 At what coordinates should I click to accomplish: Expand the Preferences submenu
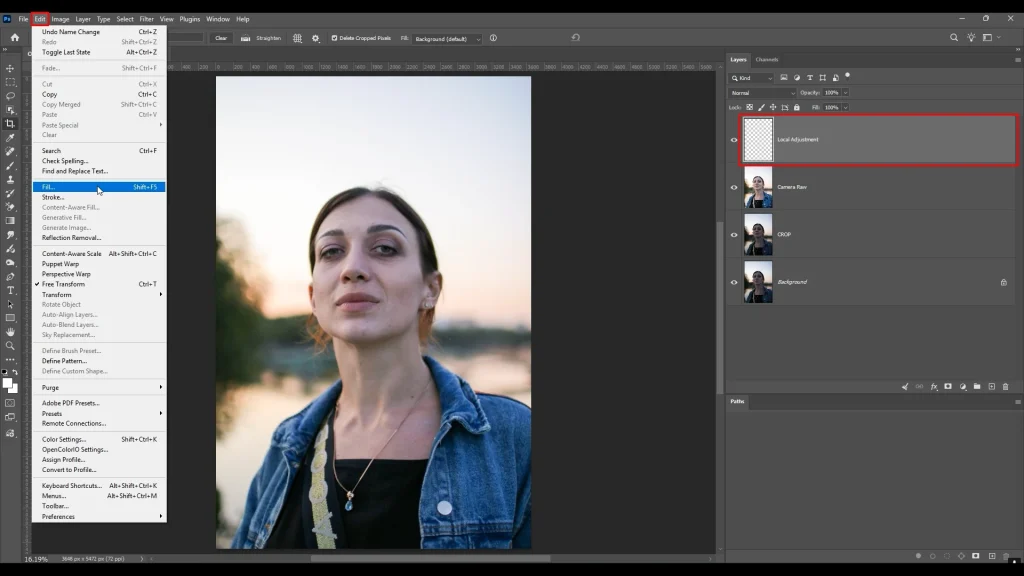(99, 517)
